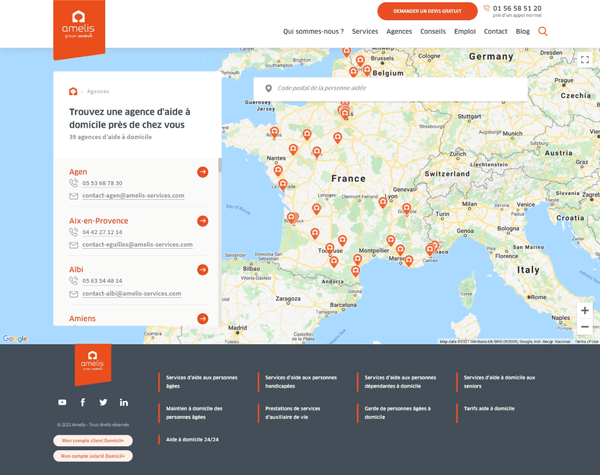The height and width of the screenshot is (475, 600).
Task: Open the Twitter profile from footer
Action: (103, 402)
